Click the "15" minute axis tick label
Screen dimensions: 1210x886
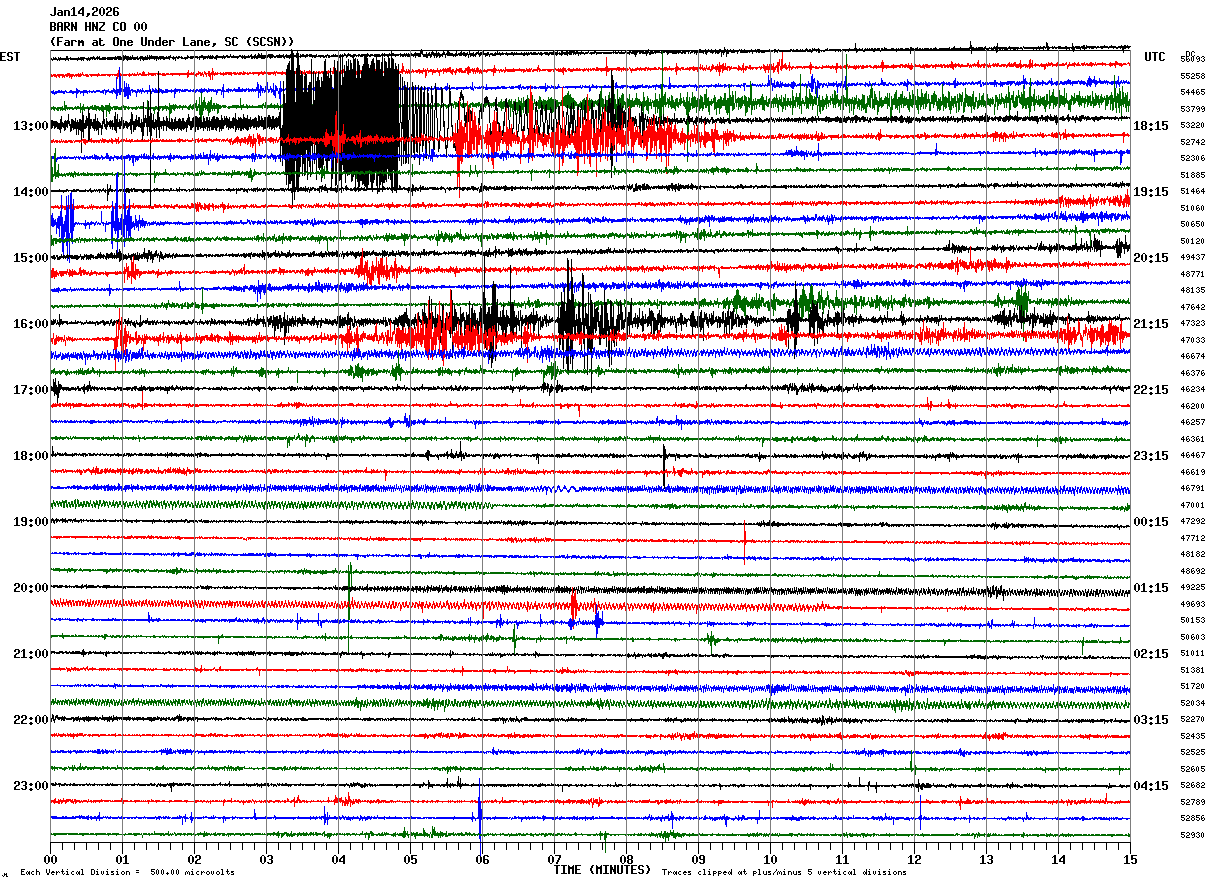coord(1129,859)
